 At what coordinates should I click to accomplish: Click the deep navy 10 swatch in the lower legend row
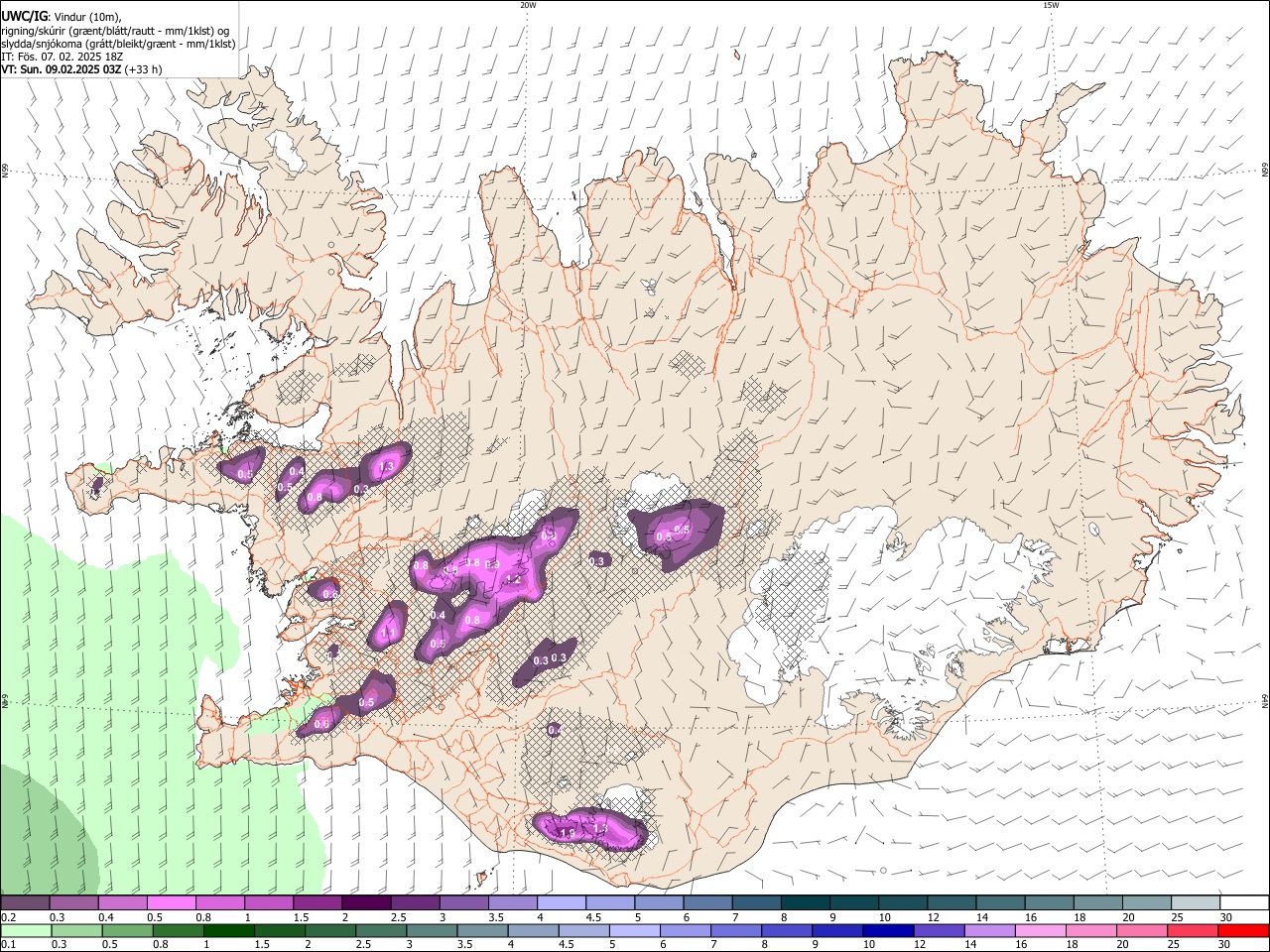889,931
